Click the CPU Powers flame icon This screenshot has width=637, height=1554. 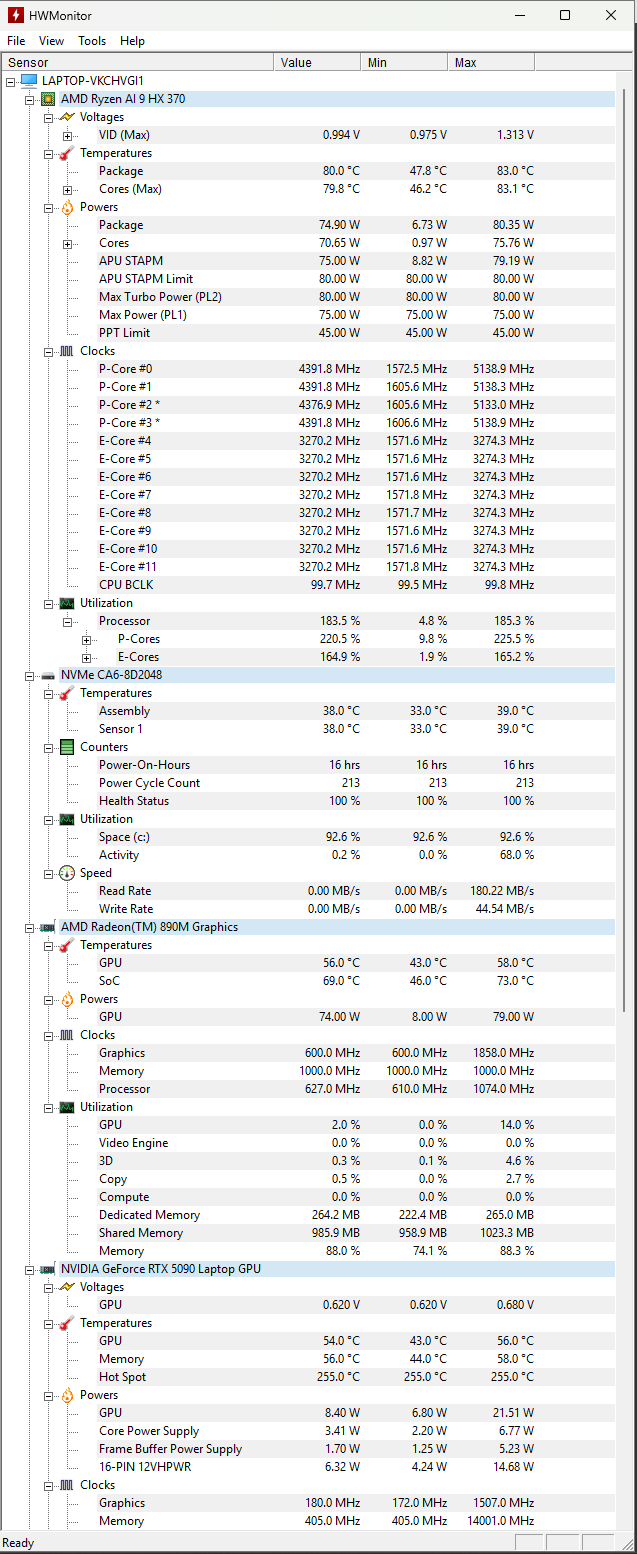point(67,207)
